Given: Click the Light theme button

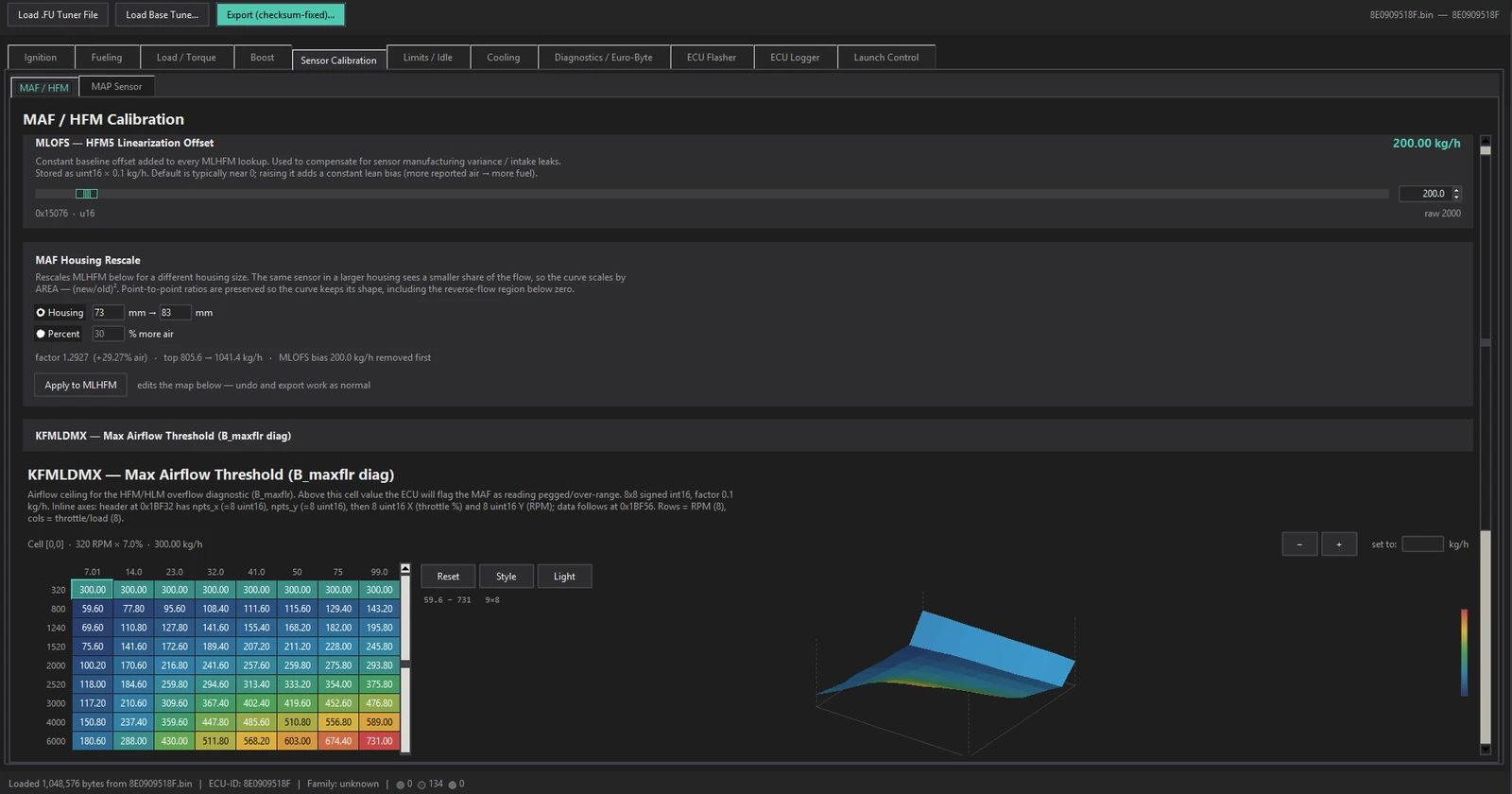Looking at the screenshot, I should point(564,577).
